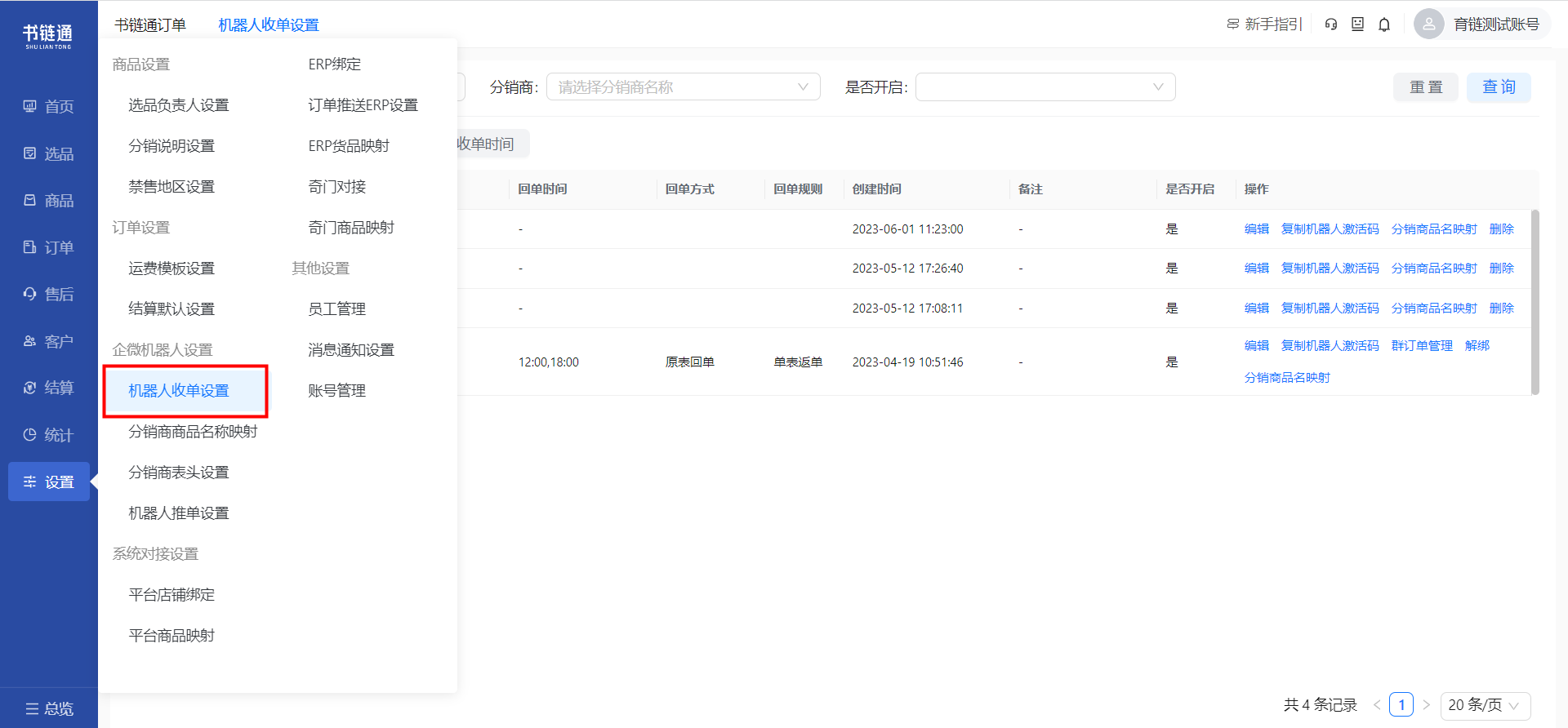The image size is (1568, 728).
Task: Open 平台店铺绑定 menu item
Action: click(x=171, y=595)
